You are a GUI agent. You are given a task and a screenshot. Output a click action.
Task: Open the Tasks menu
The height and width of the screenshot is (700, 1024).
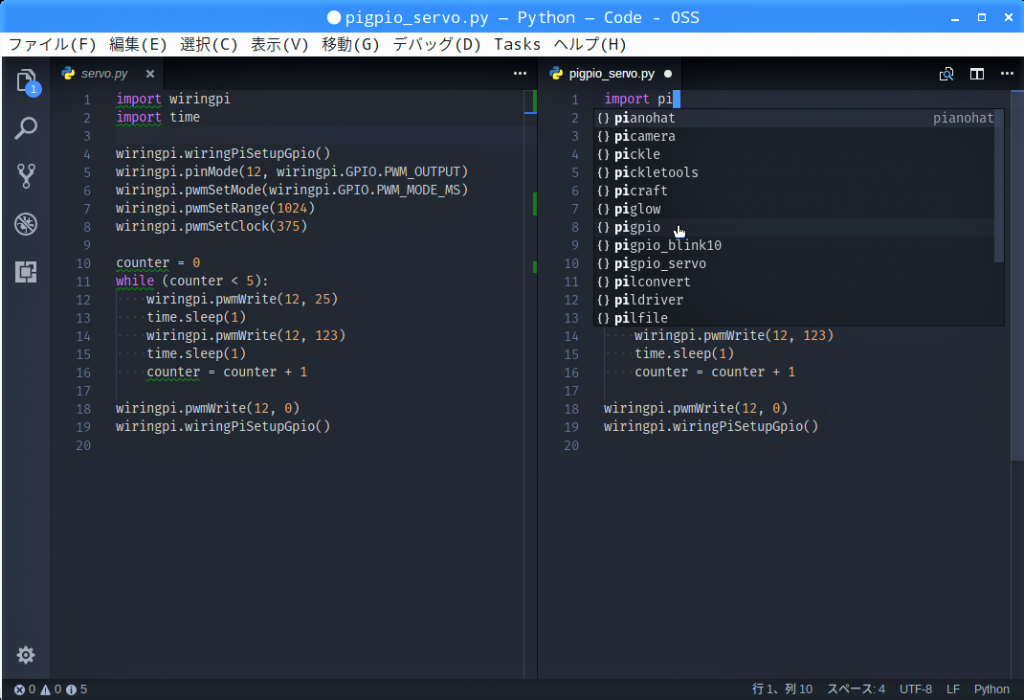pyautogui.click(x=517, y=44)
